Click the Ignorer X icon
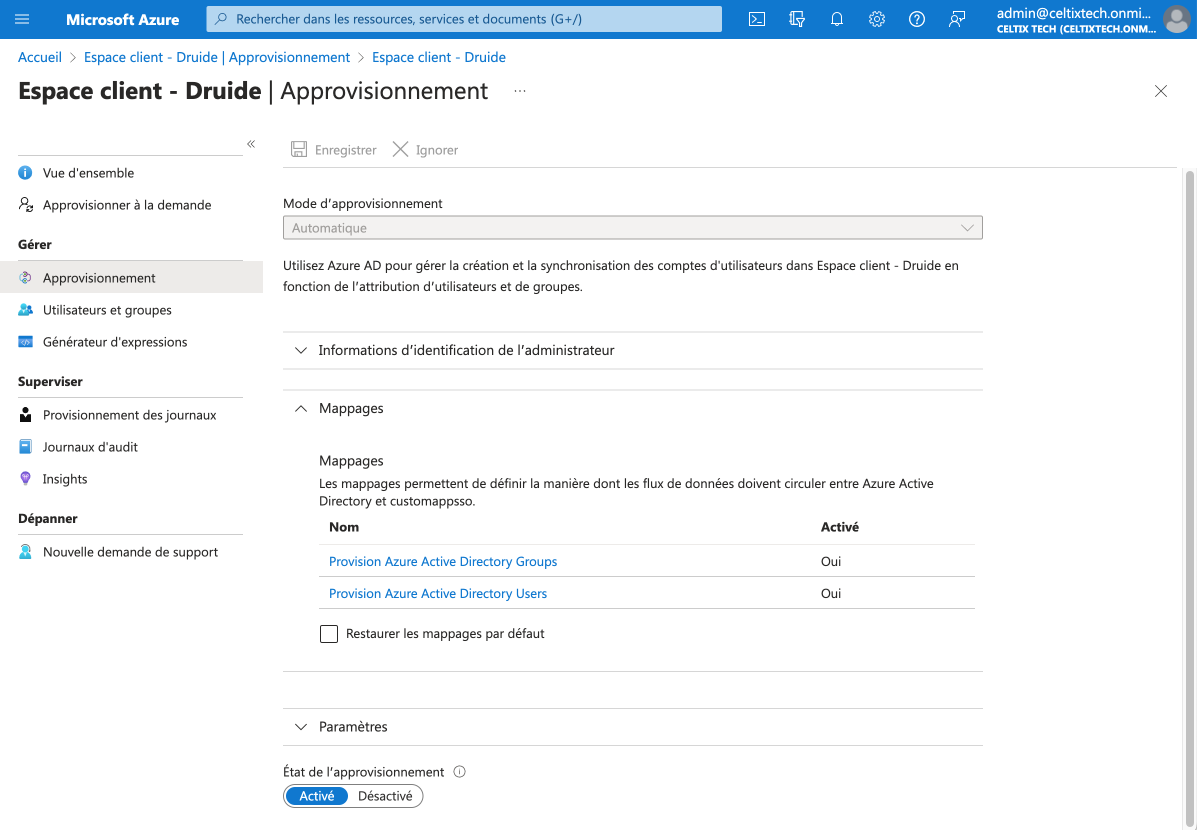 coord(400,150)
